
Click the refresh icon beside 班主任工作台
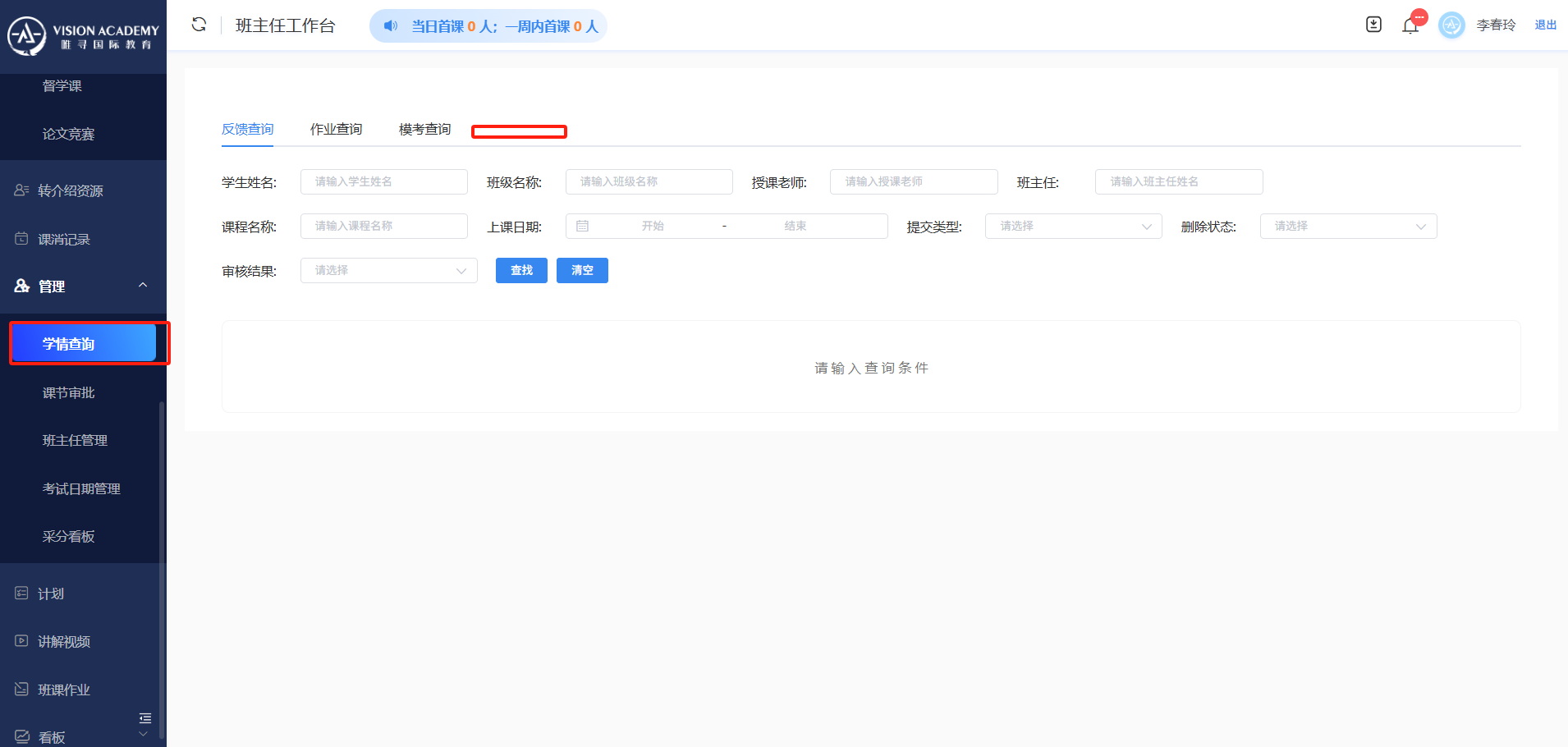click(199, 25)
